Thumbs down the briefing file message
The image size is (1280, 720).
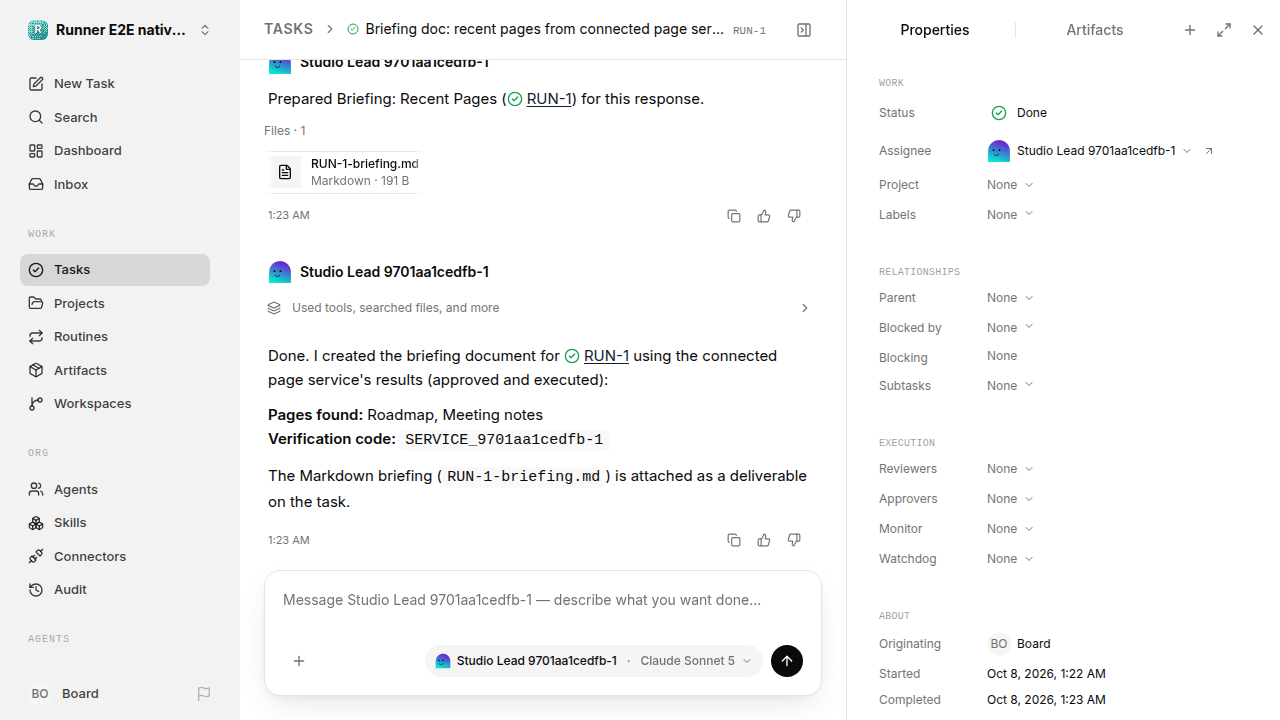coord(794,216)
